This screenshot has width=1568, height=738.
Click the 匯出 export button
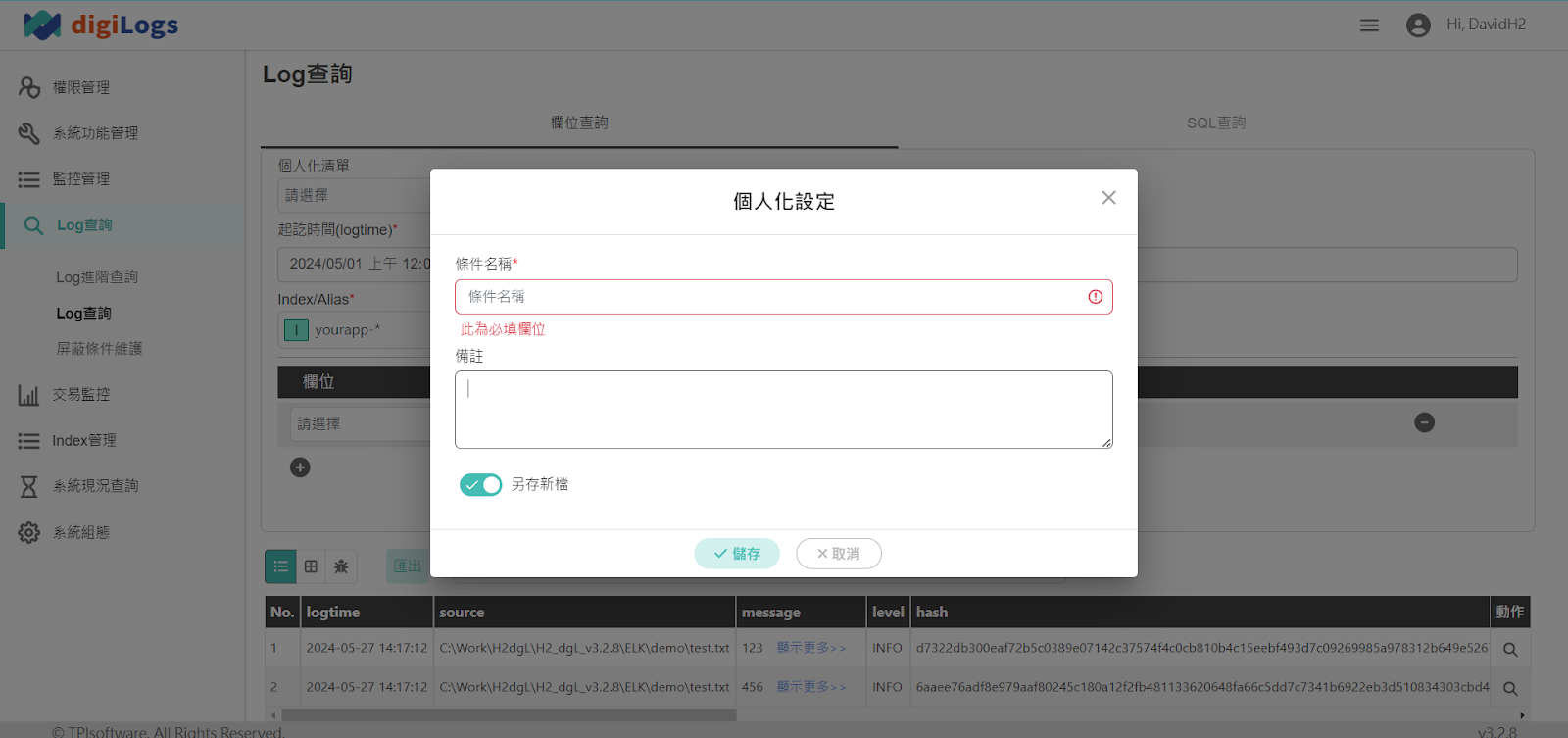(408, 566)
